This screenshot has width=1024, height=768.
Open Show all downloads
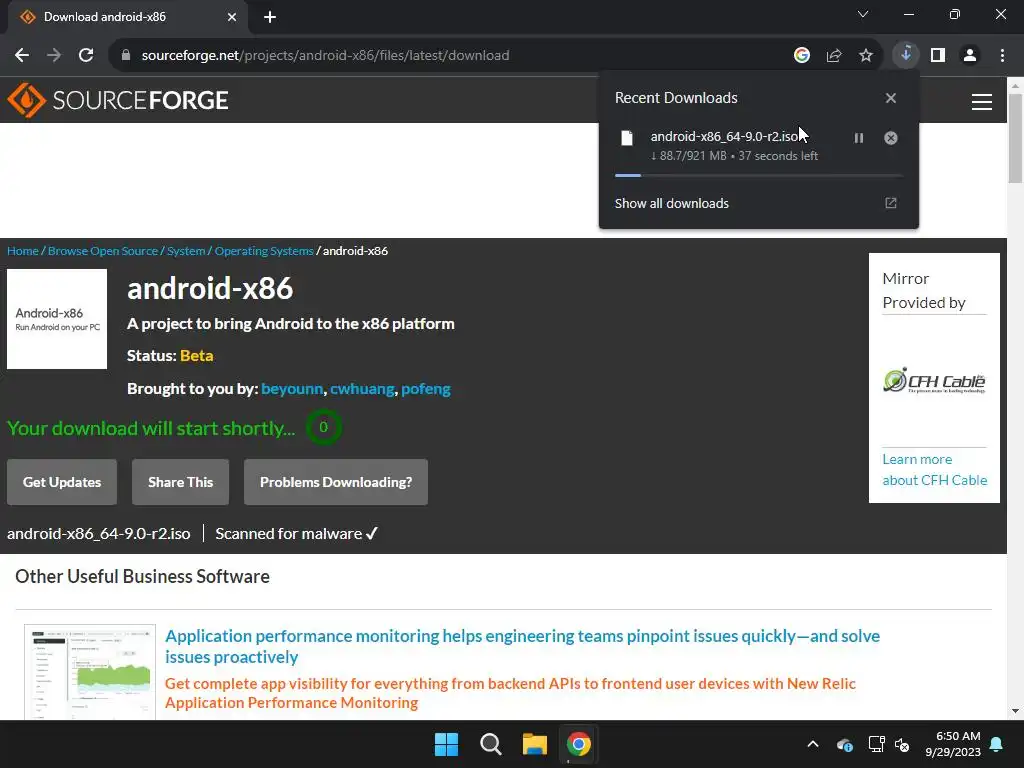click(x=671, y=204)
